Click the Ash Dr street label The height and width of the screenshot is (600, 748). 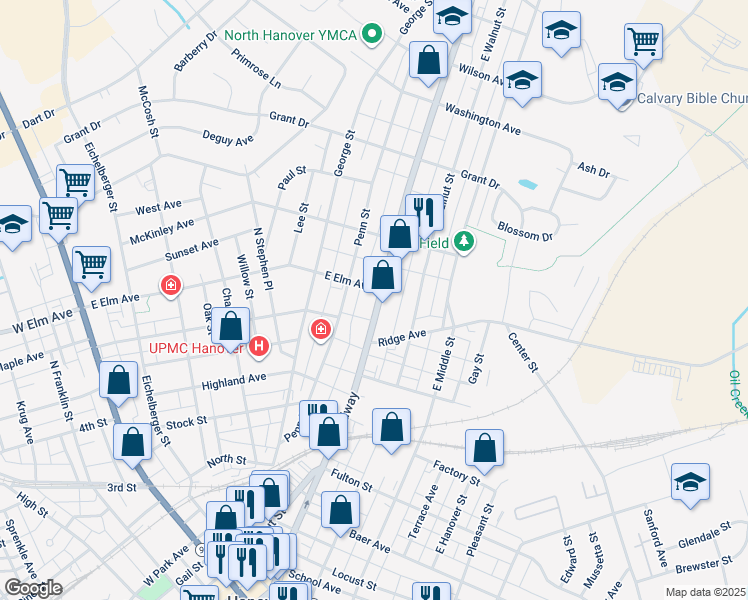point(593,170)
